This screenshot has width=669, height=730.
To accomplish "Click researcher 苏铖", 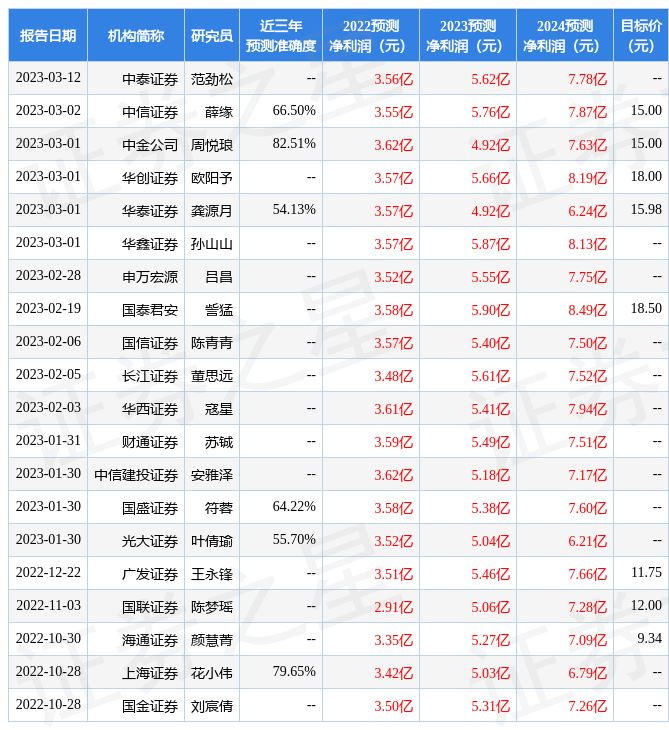I will point(219,443).
